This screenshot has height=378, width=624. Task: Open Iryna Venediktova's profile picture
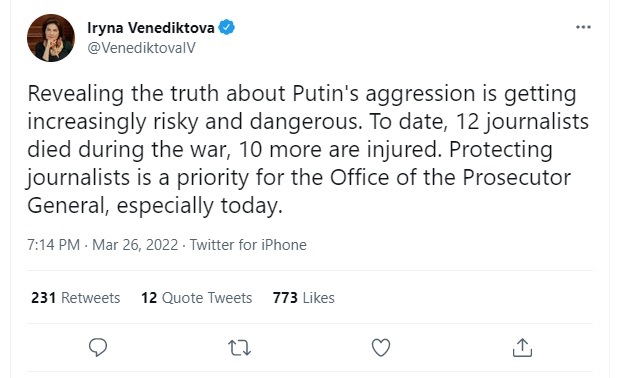[x=51, y=38]
